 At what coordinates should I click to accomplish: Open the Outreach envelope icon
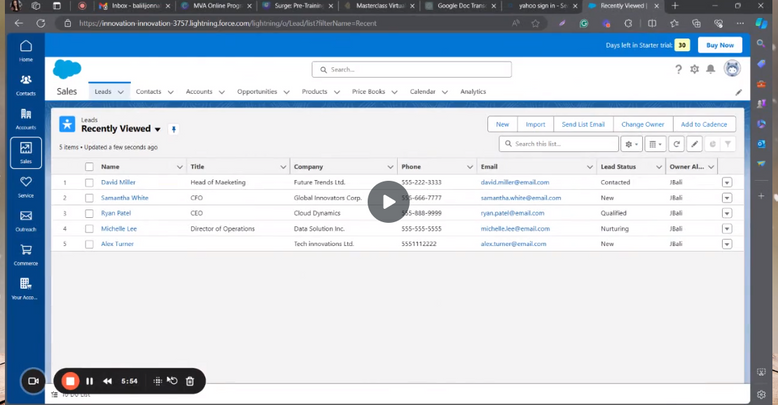[26, 221]
